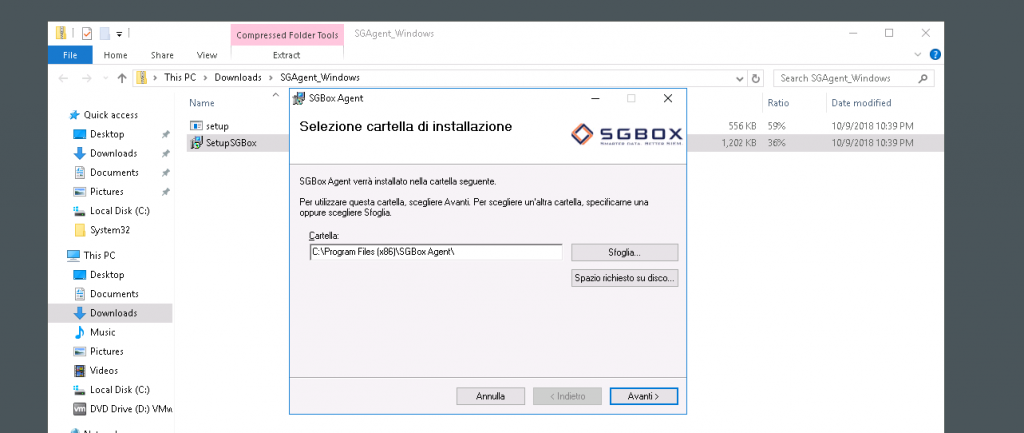Click the Sfoglia... browse button

[624, 252]
